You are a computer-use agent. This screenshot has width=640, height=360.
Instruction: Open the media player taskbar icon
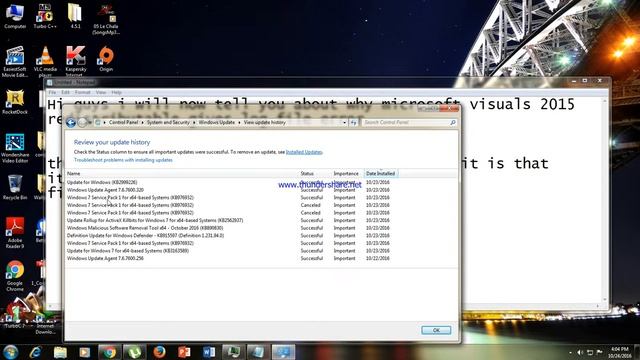84,352
